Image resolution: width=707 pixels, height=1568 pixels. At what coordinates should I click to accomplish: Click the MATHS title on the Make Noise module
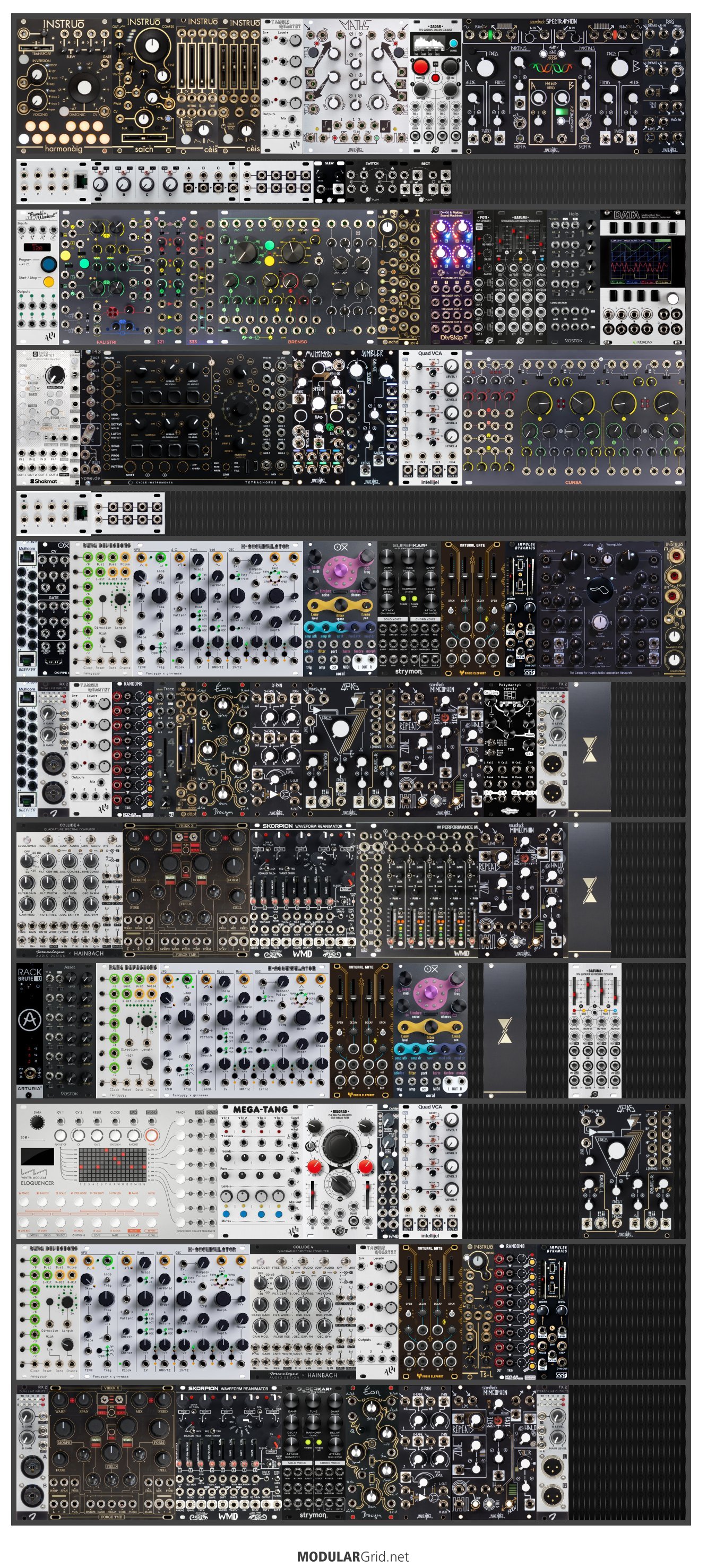(355, 26)
